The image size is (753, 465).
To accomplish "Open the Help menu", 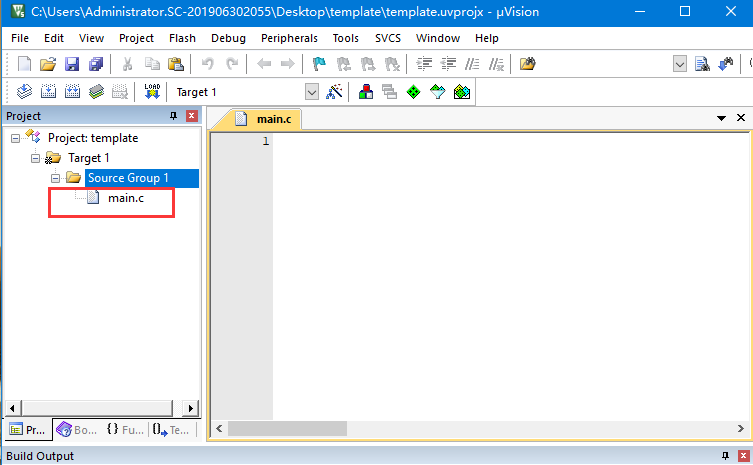I will (x=487, y=38).
